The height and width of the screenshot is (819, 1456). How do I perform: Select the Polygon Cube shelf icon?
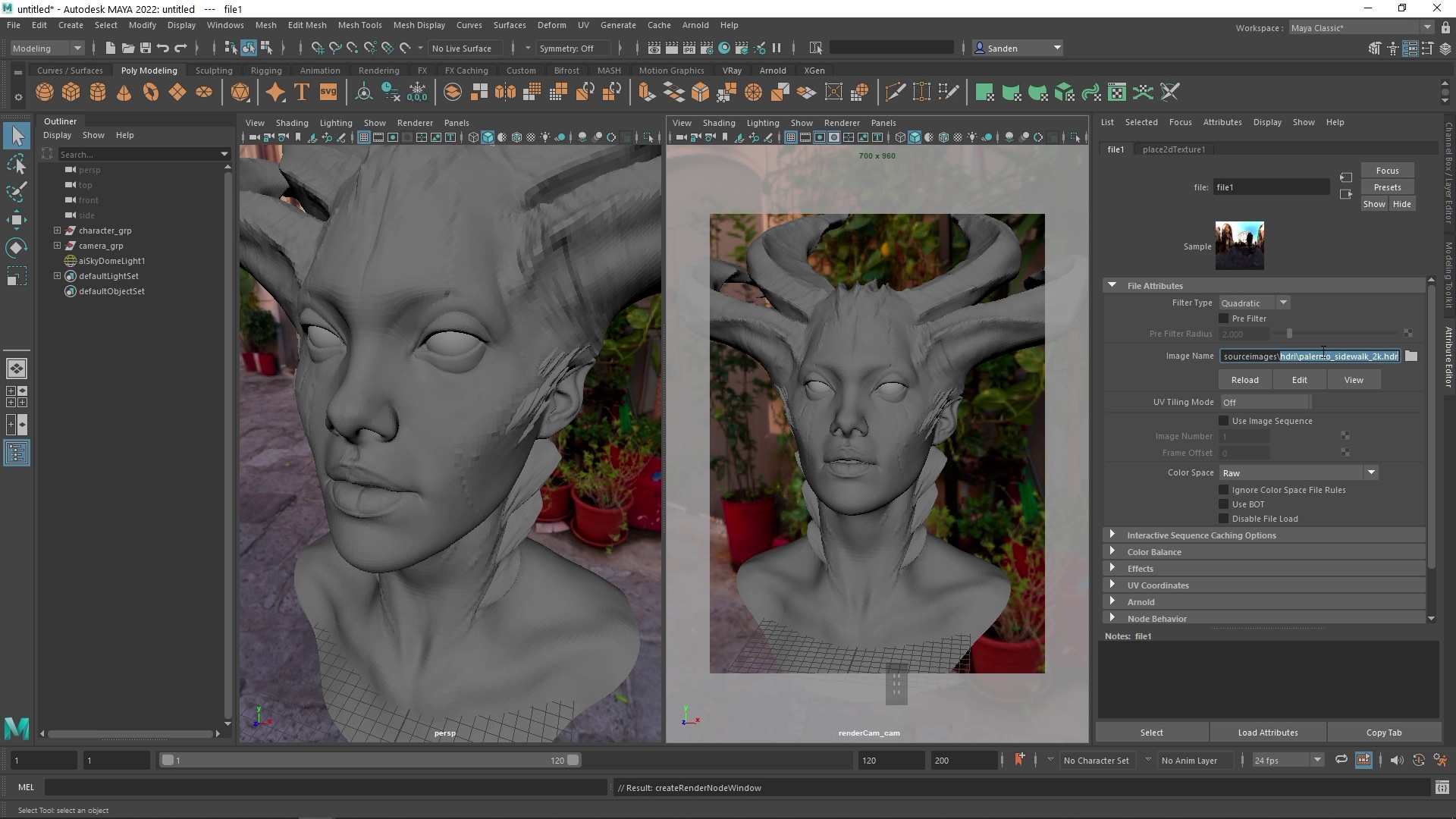71,91
